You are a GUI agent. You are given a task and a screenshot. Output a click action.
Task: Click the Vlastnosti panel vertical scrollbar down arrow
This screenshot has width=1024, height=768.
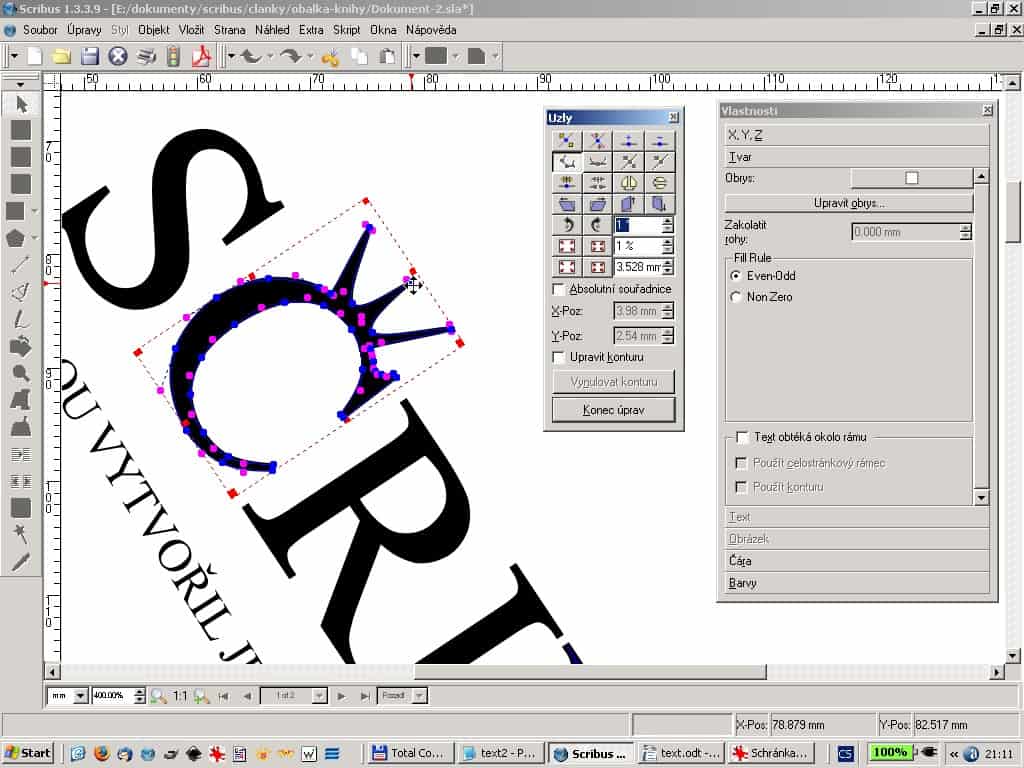tap(981, 498)
